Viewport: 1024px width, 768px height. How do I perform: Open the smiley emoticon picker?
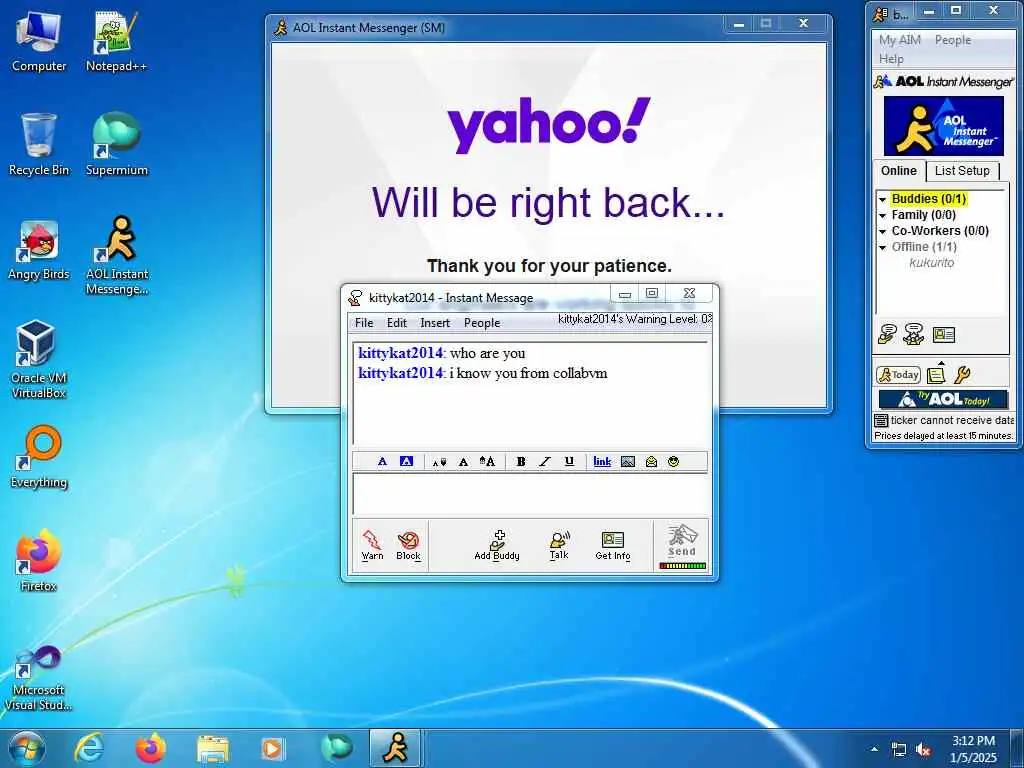(x=673, y=462)
